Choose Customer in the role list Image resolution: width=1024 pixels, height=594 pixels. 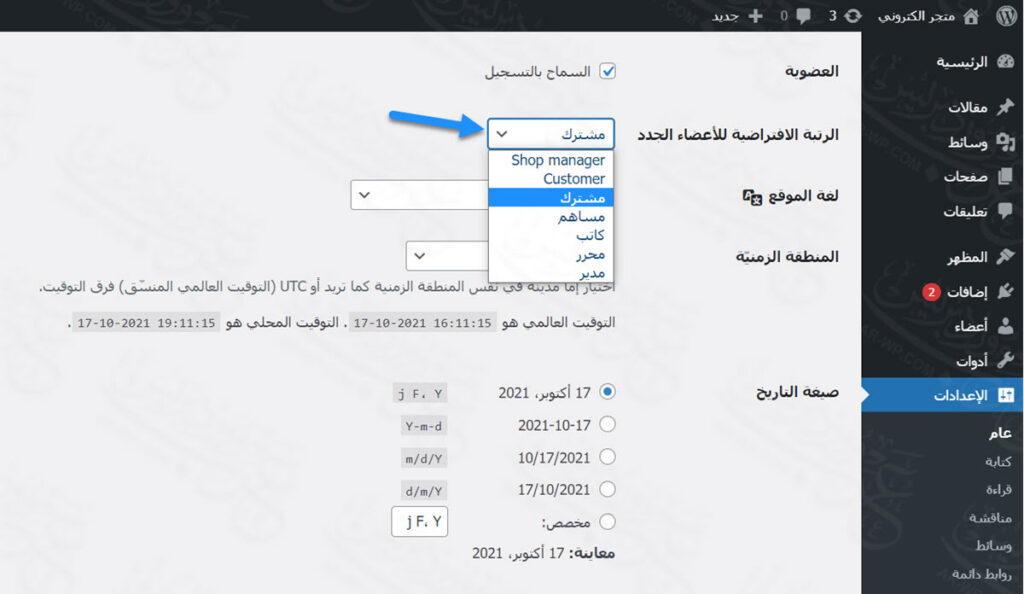573,179
